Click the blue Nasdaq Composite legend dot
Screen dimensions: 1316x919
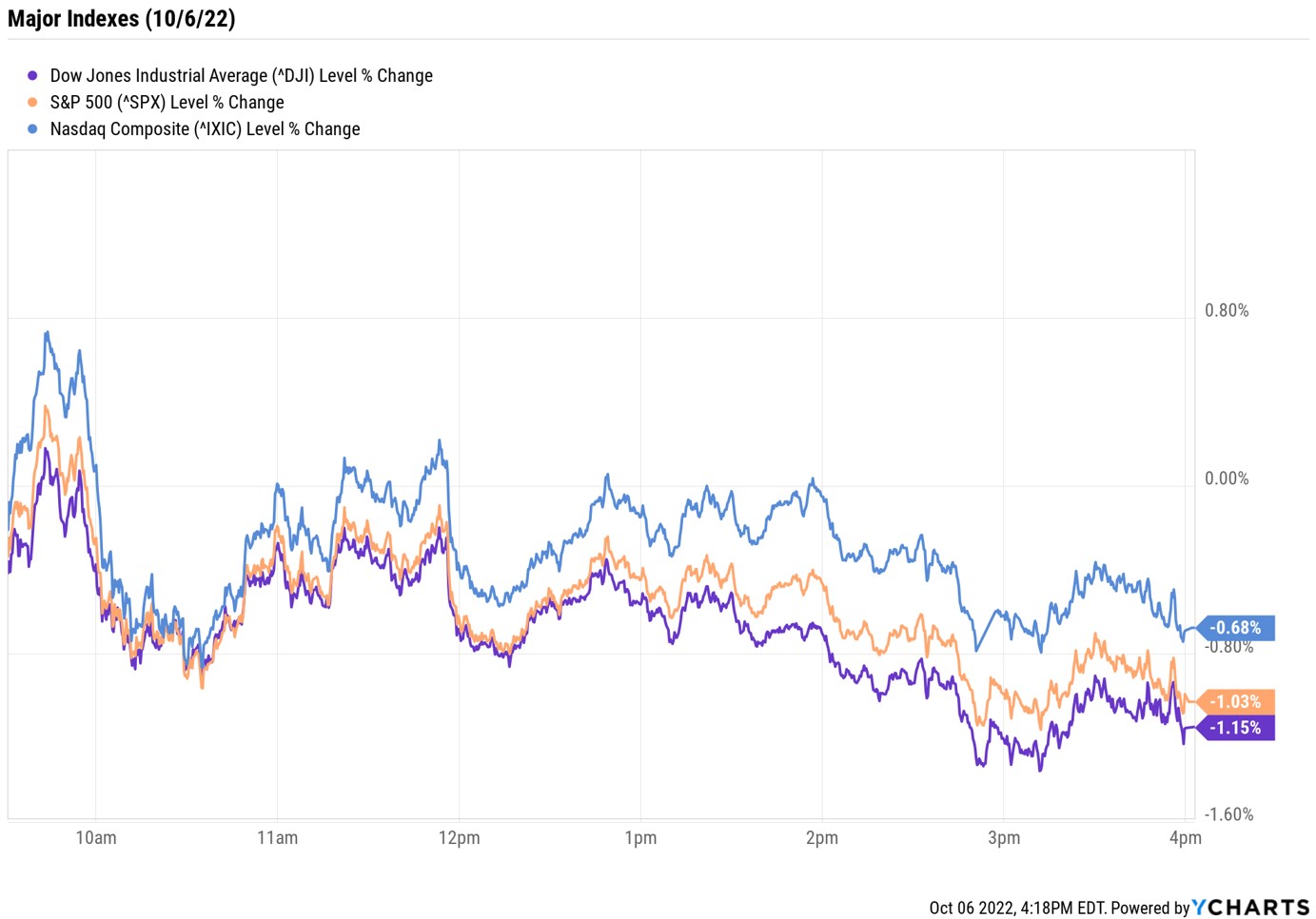(x=32, y=129)
